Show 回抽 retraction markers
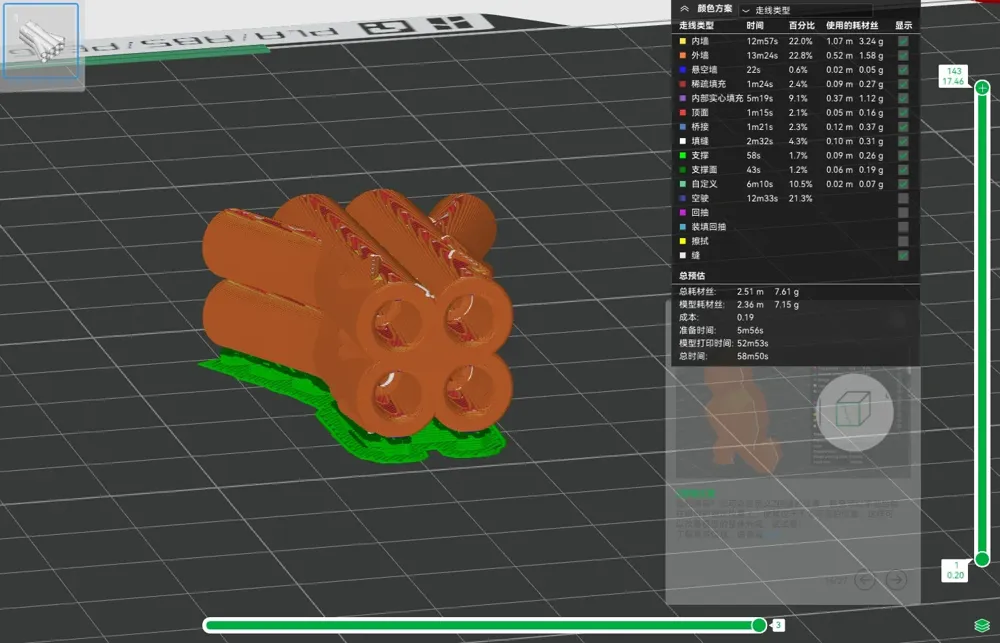 [903, 213]
